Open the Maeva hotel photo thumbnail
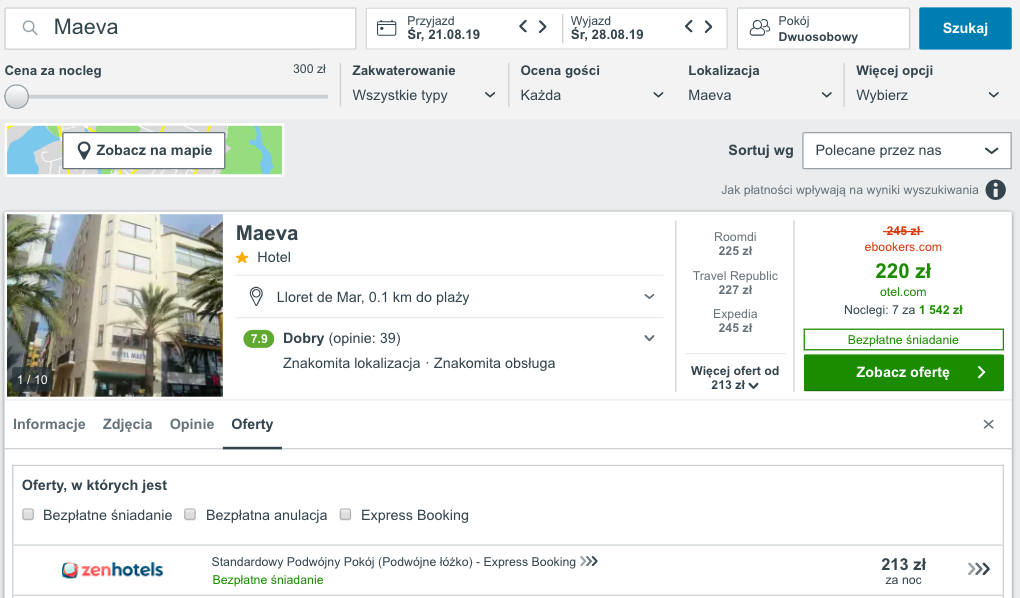Screen dimensions: 1020x598 [115, 305]
